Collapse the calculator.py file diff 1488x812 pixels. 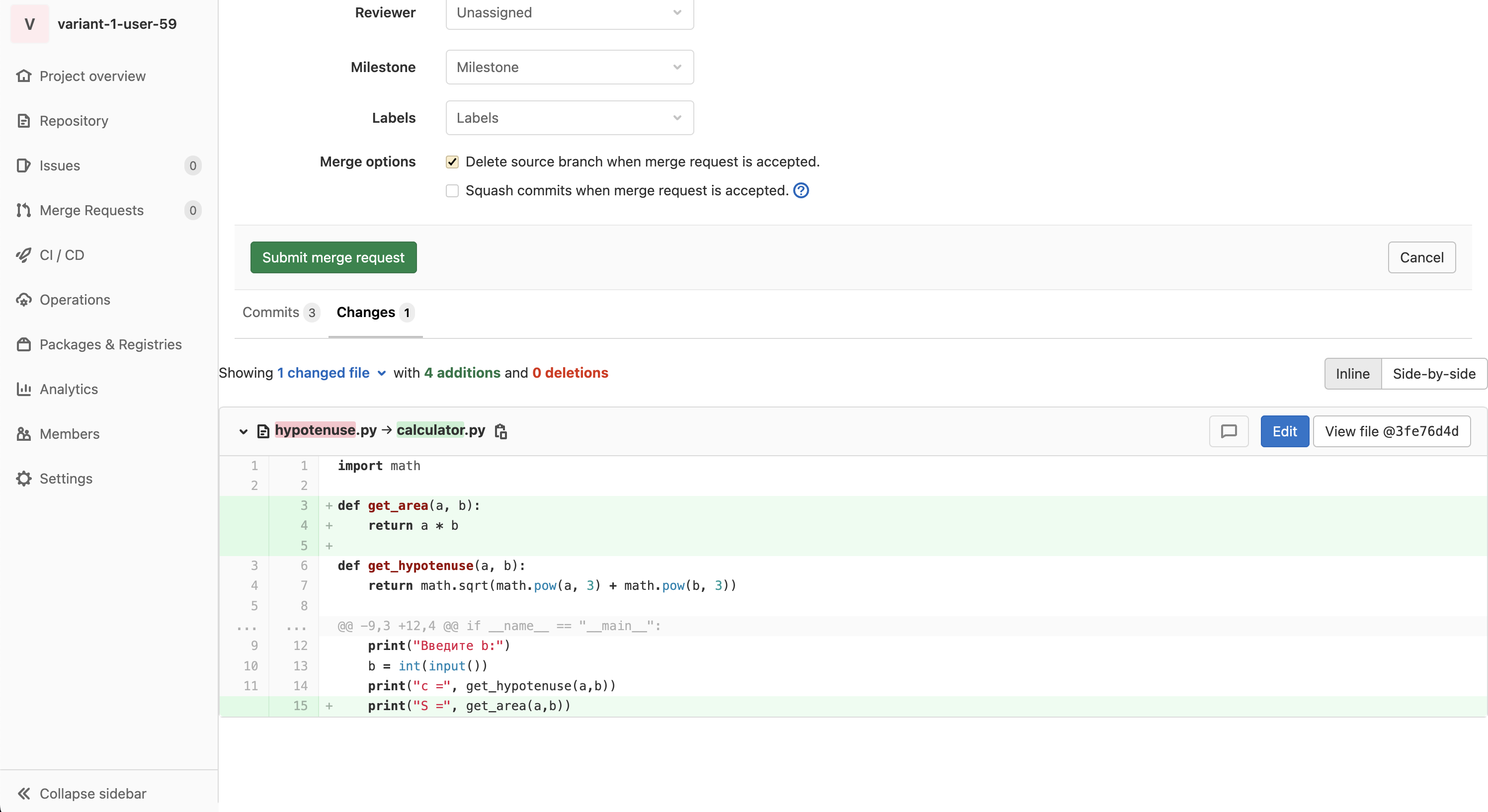(x=243, y=431)
